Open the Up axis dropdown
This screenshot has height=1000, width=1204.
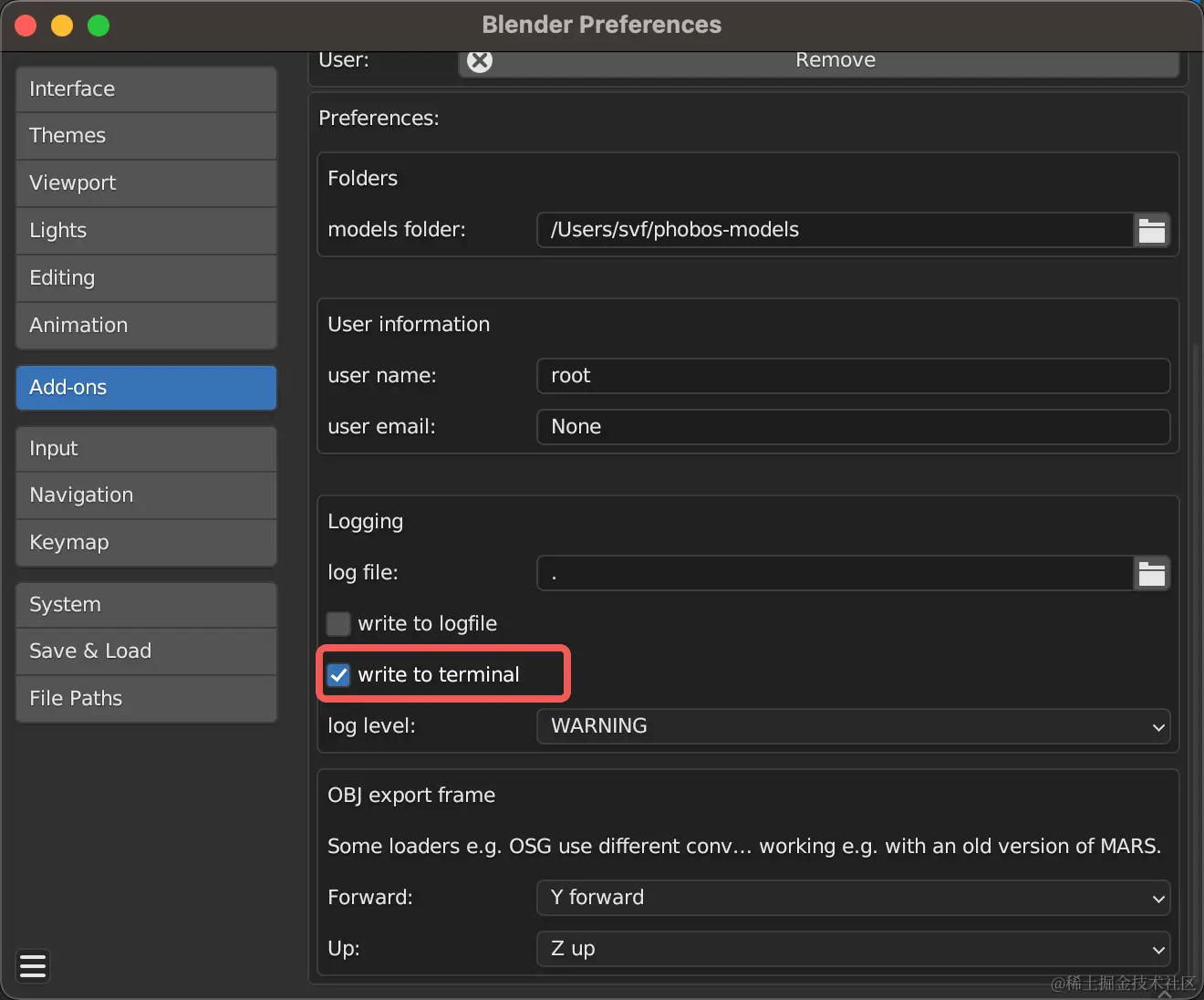tap(853, 949)
